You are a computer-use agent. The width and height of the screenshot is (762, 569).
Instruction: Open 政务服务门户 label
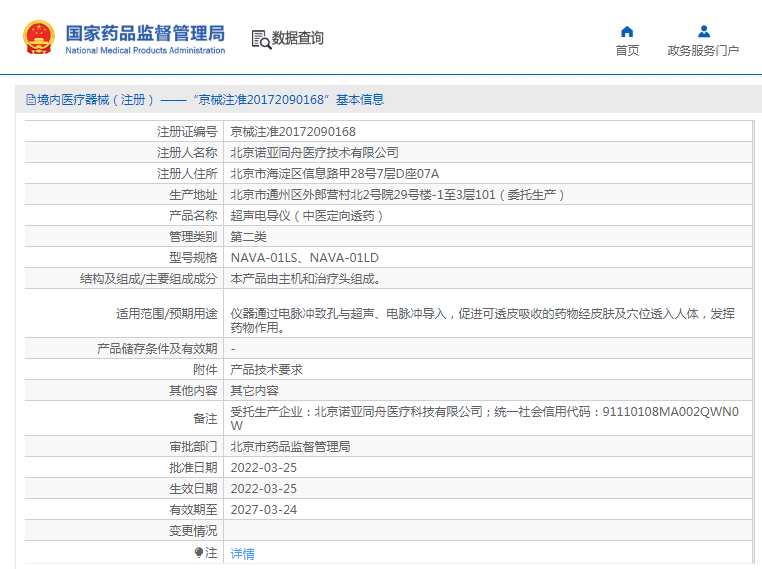pyautogui.click(x=703, y=51)
